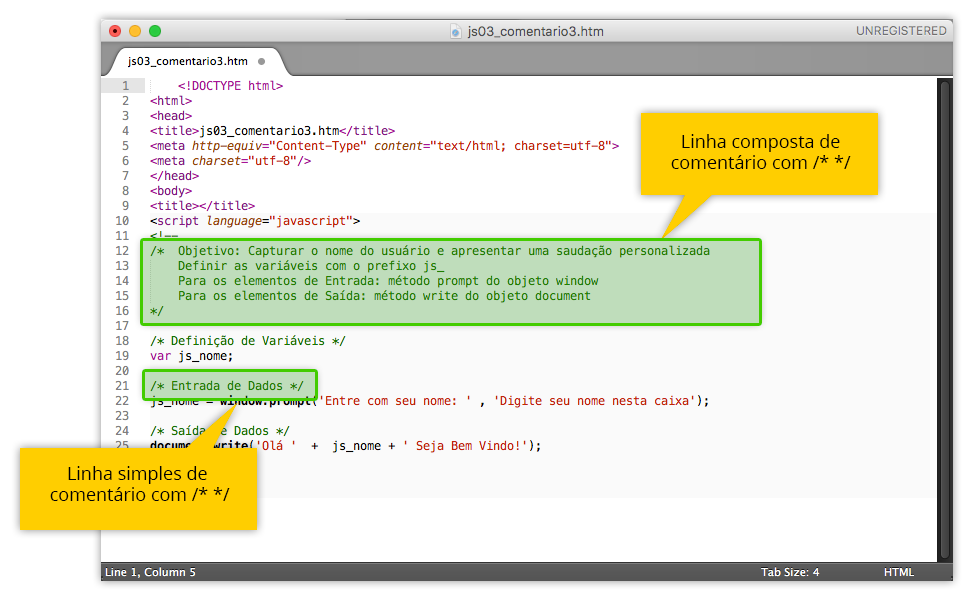Click the UNREGISTERED label in the title bar

point(900,31)
